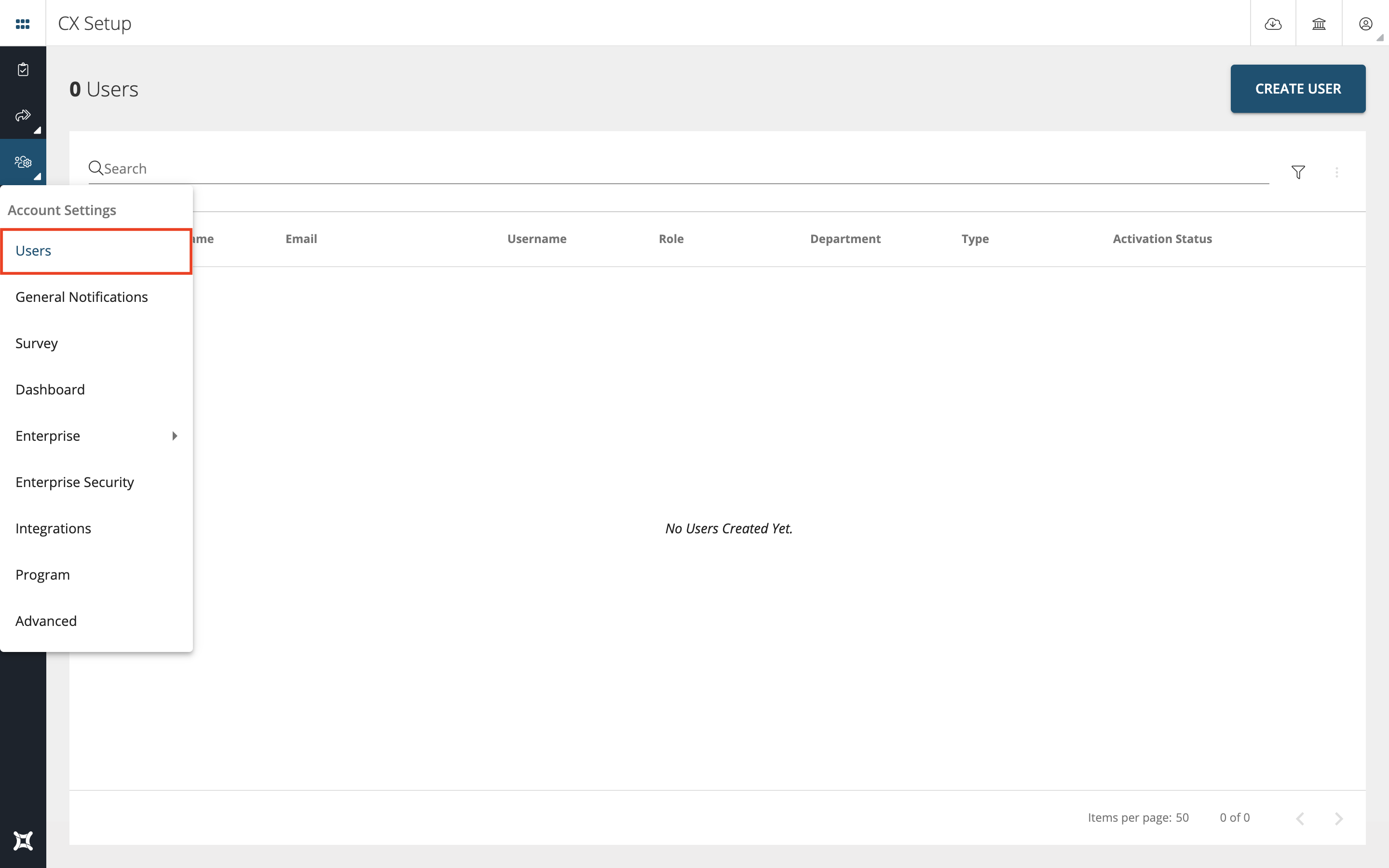
Task: Go to next page arrow
Action: tap(1338, 818)
